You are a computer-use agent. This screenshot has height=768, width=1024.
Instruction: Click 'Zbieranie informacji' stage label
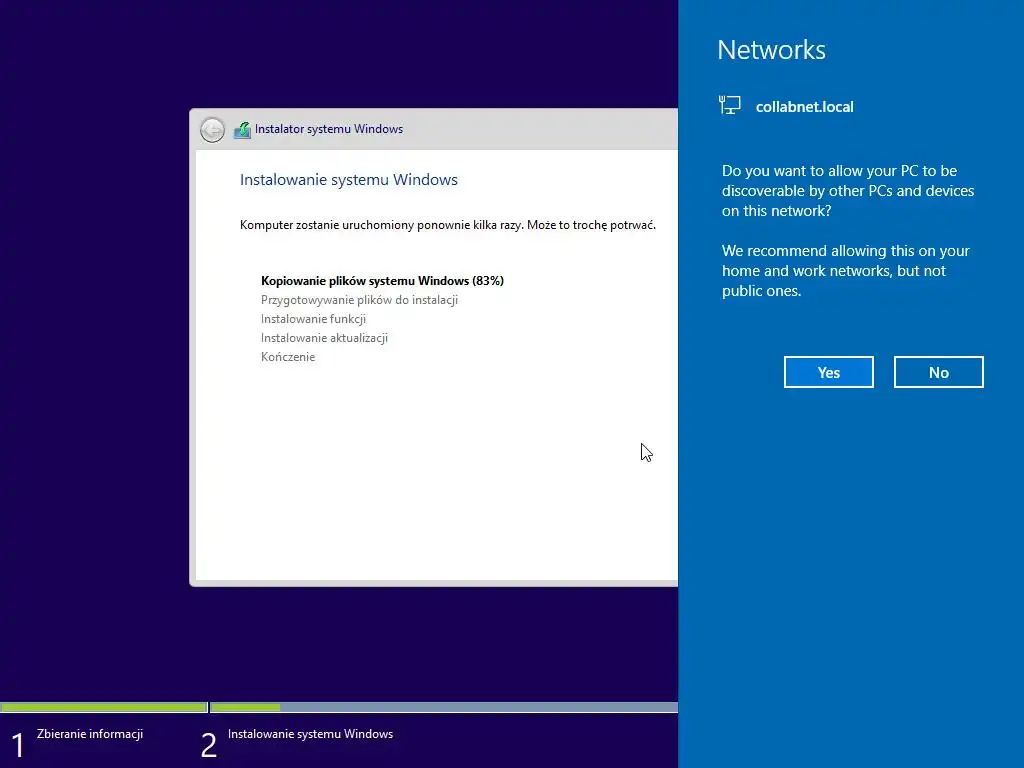[90, 734]
